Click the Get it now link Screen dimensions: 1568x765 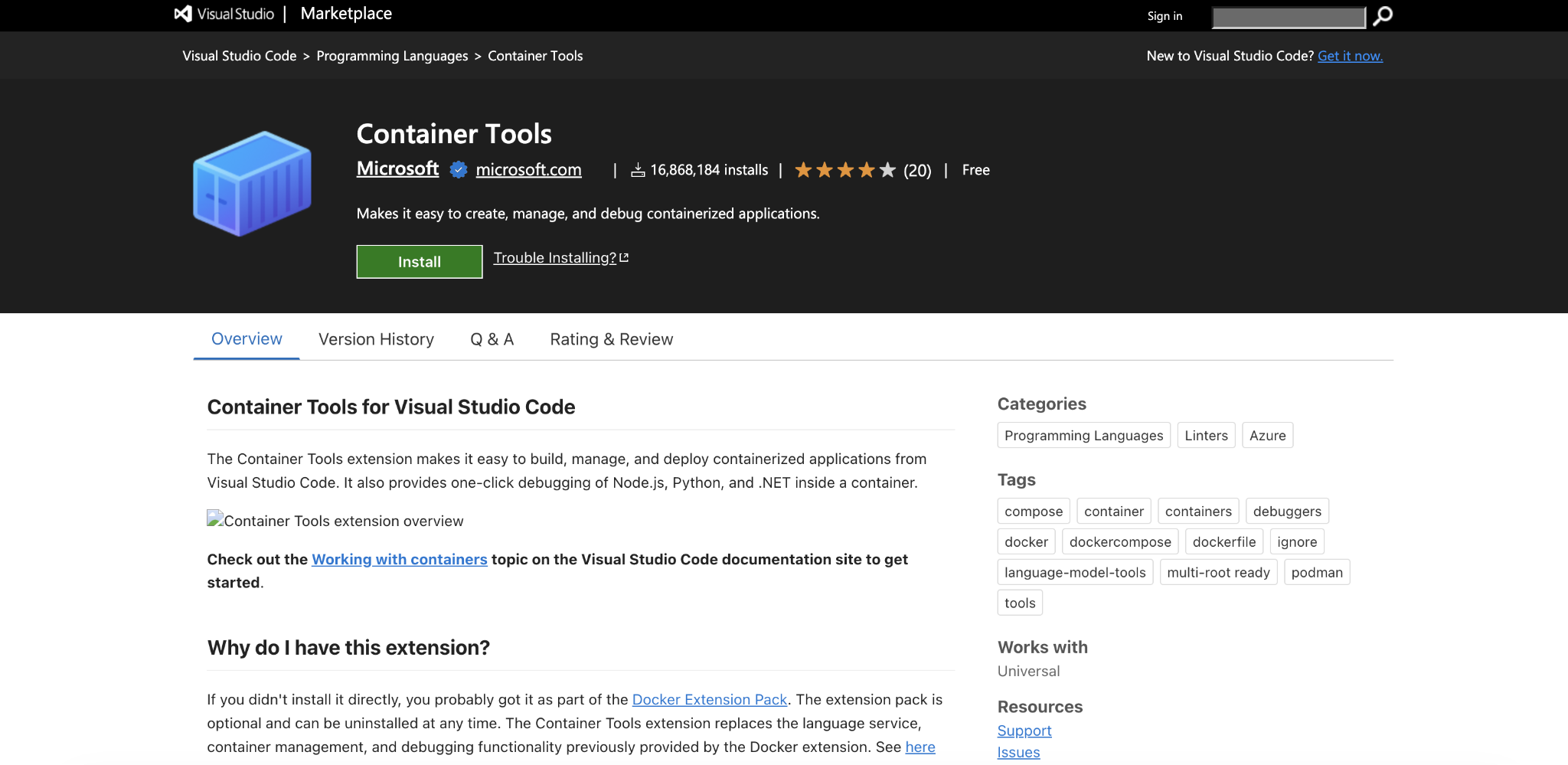(x=1350, y=56)
